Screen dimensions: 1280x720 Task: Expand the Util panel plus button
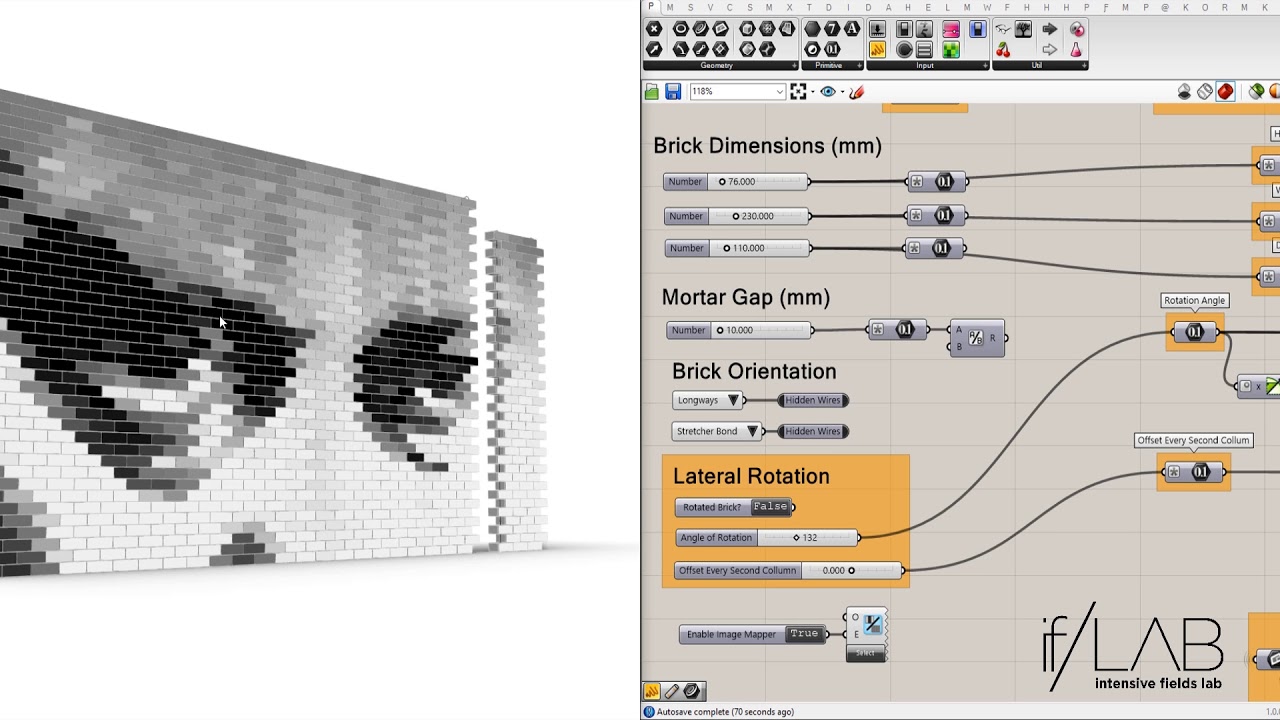[x=1084, y=65]
